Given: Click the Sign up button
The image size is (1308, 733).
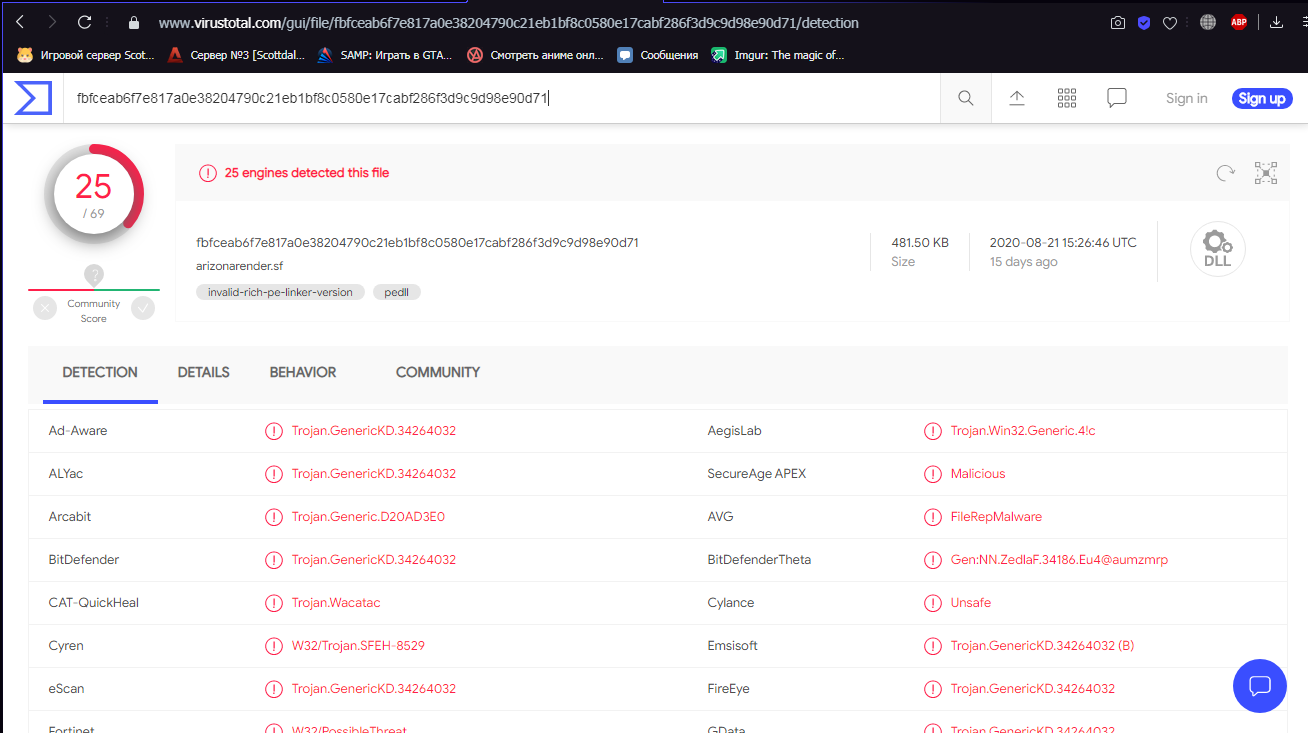Looking at the screenshot, I should click(1262, 98).
